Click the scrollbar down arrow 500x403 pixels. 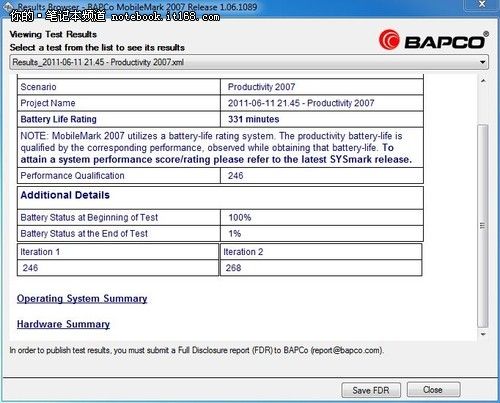(483, 334)
